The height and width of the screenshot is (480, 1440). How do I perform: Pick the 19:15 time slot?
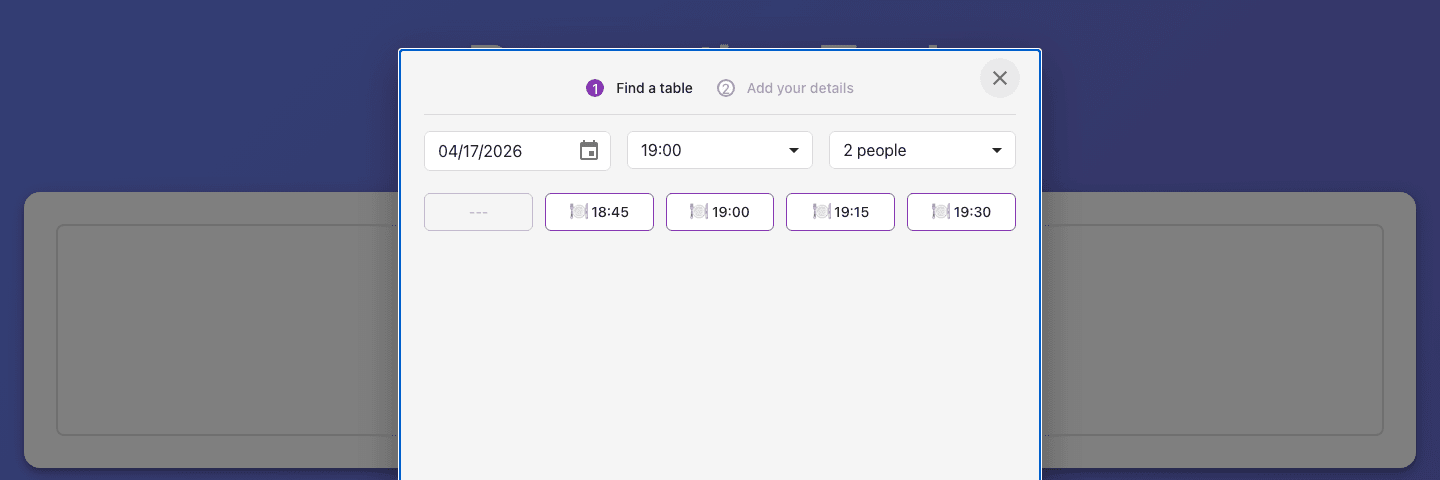coord(840,212)
